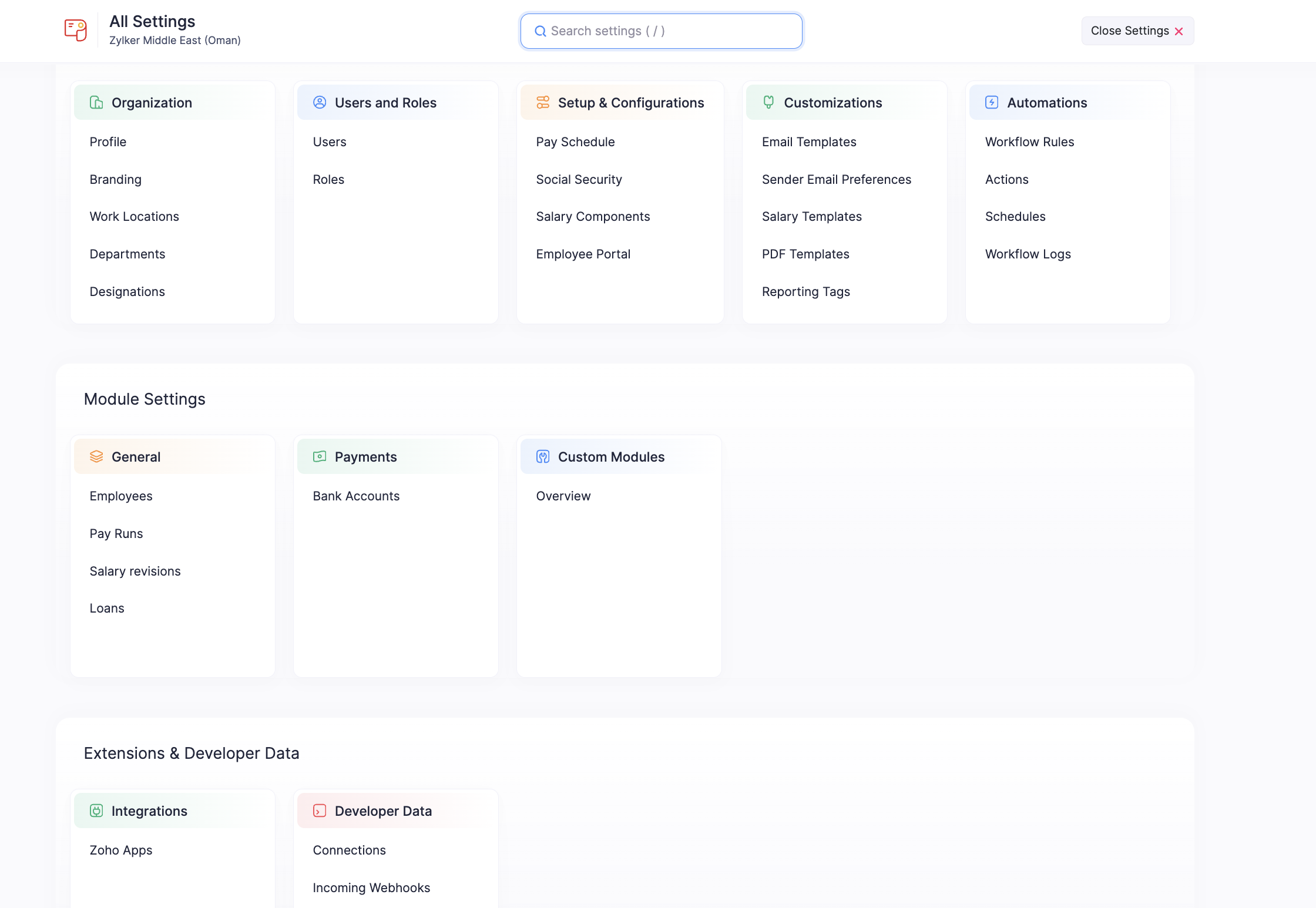1316x908 pixels.
Task: Navigate to Incoming Webhooks
Action: point(371,888)
